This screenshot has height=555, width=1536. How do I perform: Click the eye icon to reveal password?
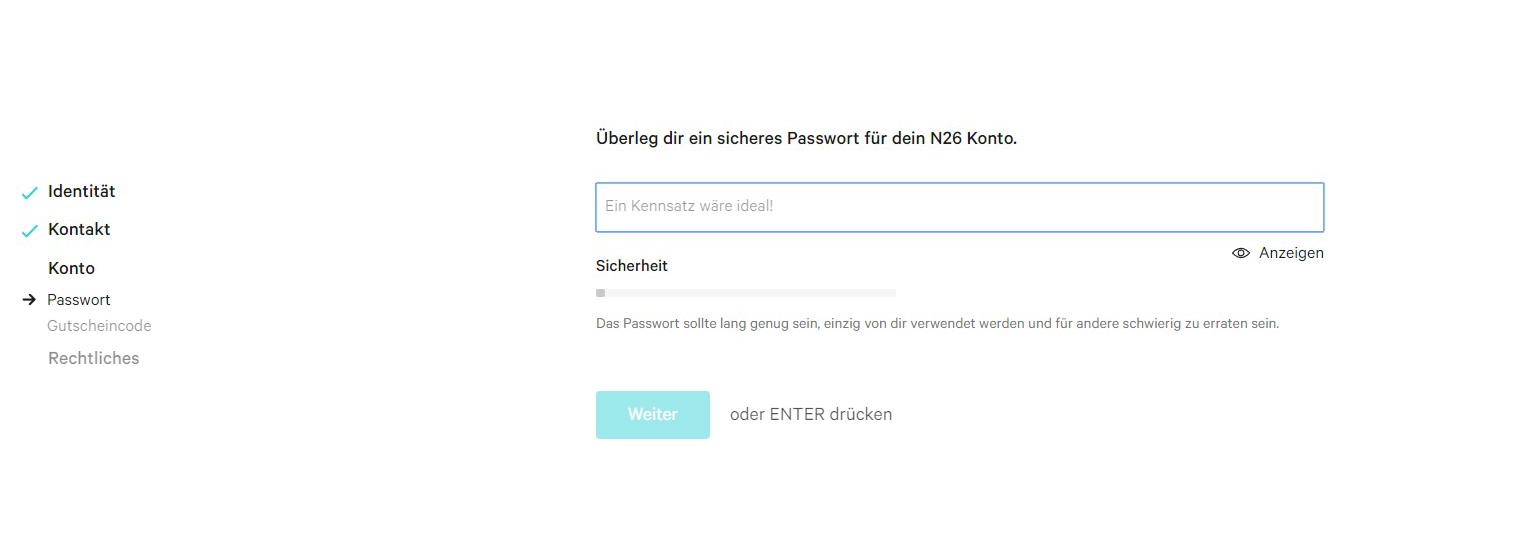pyautogui.click(x=1241, y=253)
